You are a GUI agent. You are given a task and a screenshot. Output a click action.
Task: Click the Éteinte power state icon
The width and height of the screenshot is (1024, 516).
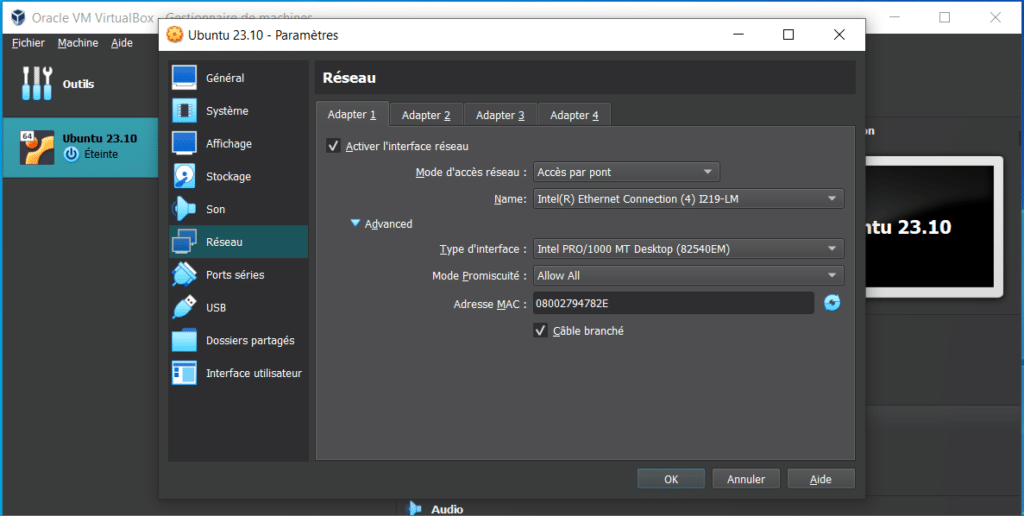click(x=71, y=155)
